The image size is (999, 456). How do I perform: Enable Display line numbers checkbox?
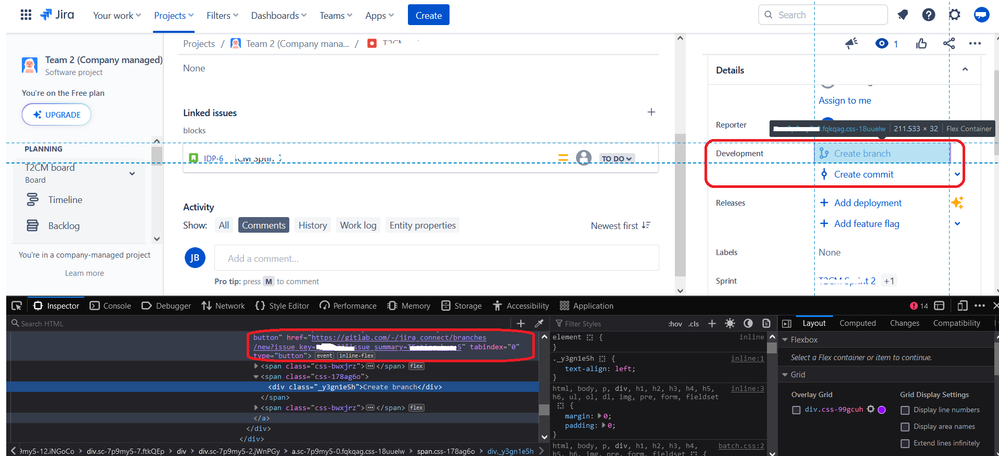click(x=905, y=410)
